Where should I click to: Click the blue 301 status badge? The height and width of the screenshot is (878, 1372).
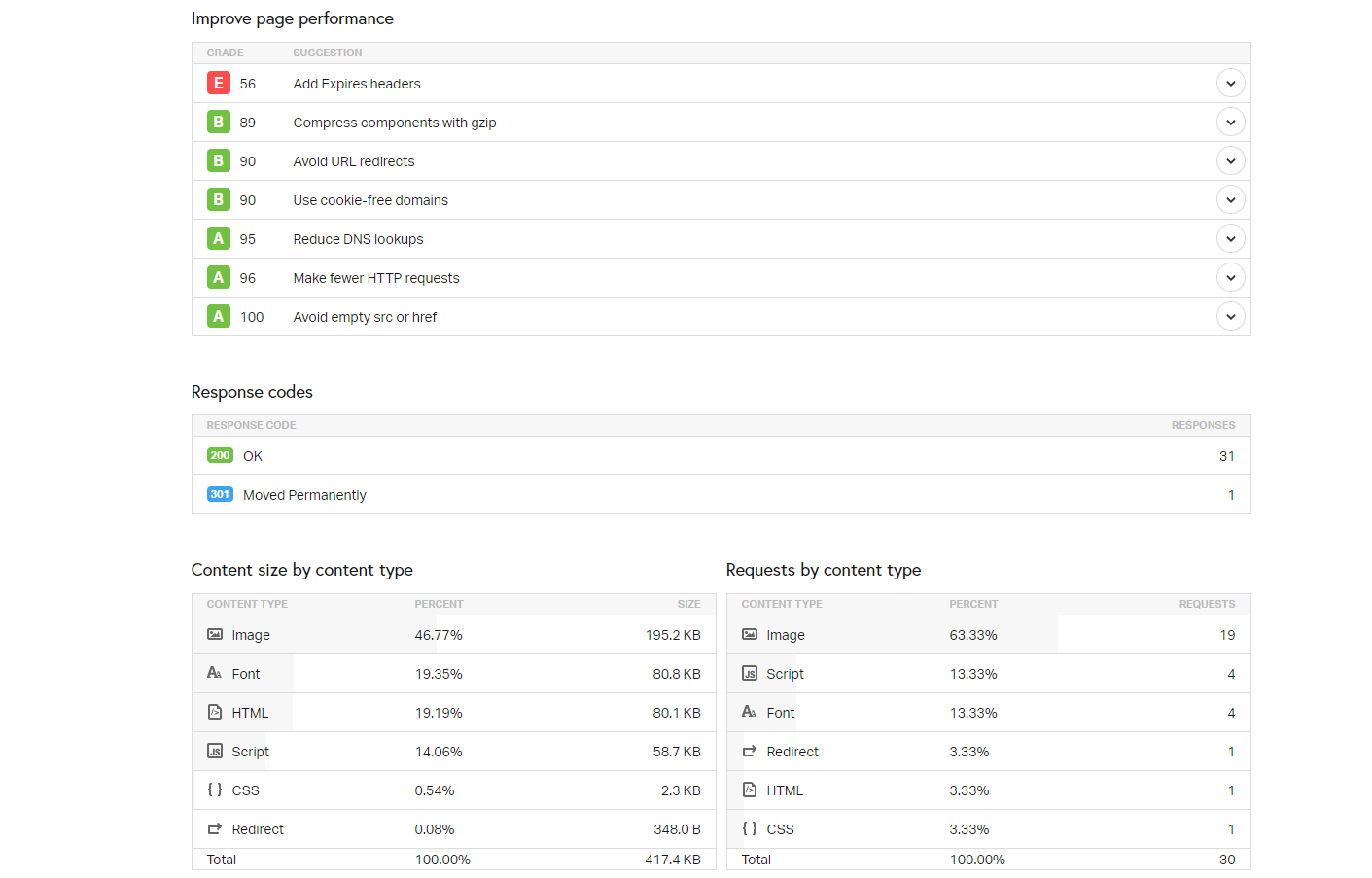[220, 494]
